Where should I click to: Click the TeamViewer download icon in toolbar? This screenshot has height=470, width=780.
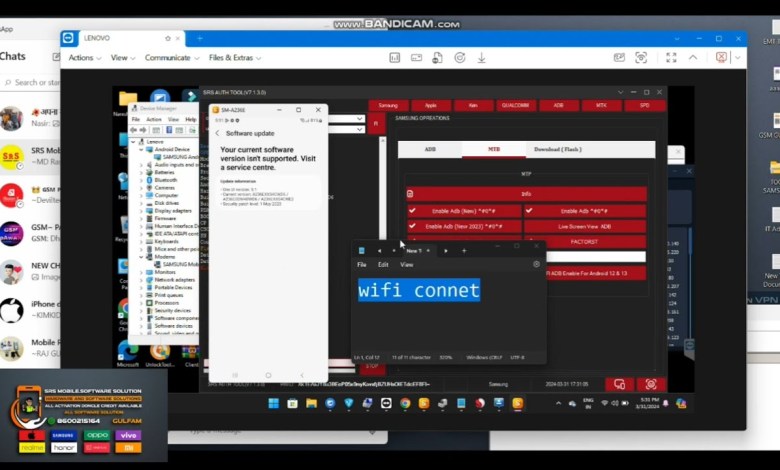click(x=482, y=58)
